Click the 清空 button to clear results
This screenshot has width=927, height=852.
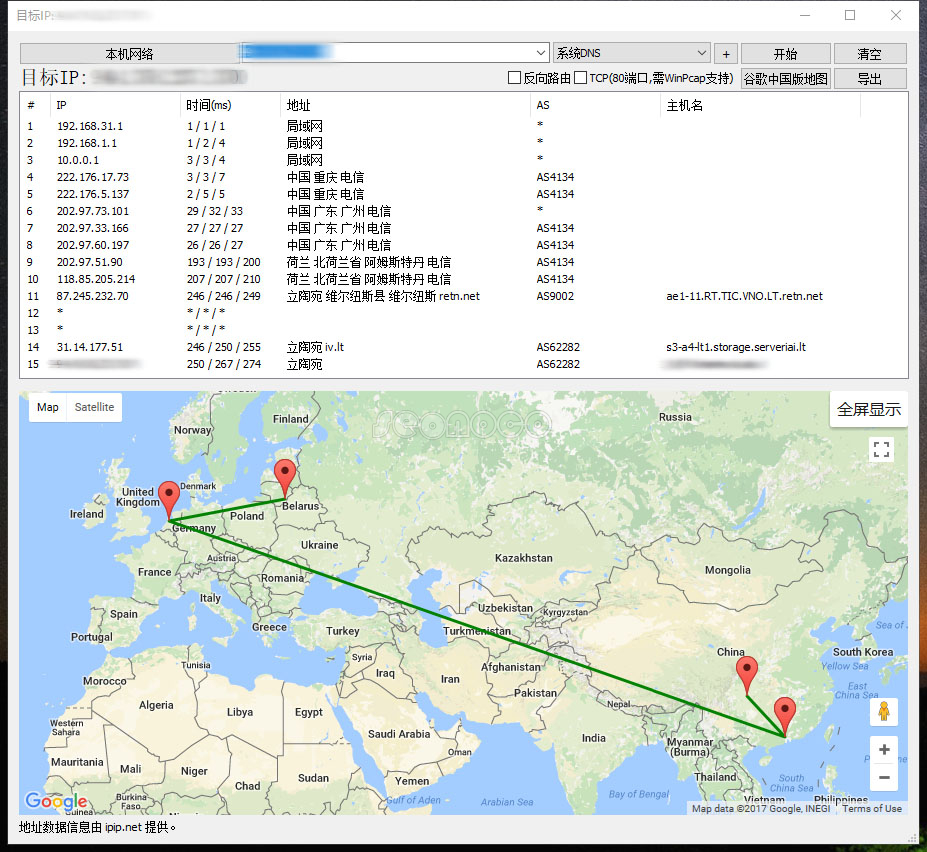[869, 54]
